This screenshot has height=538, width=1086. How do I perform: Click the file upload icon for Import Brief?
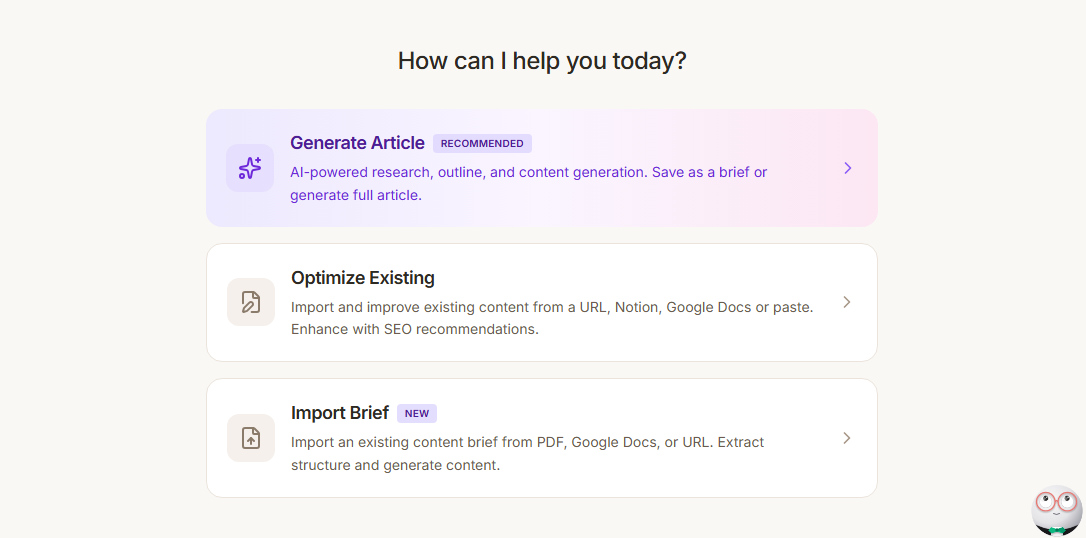[251, 438]
